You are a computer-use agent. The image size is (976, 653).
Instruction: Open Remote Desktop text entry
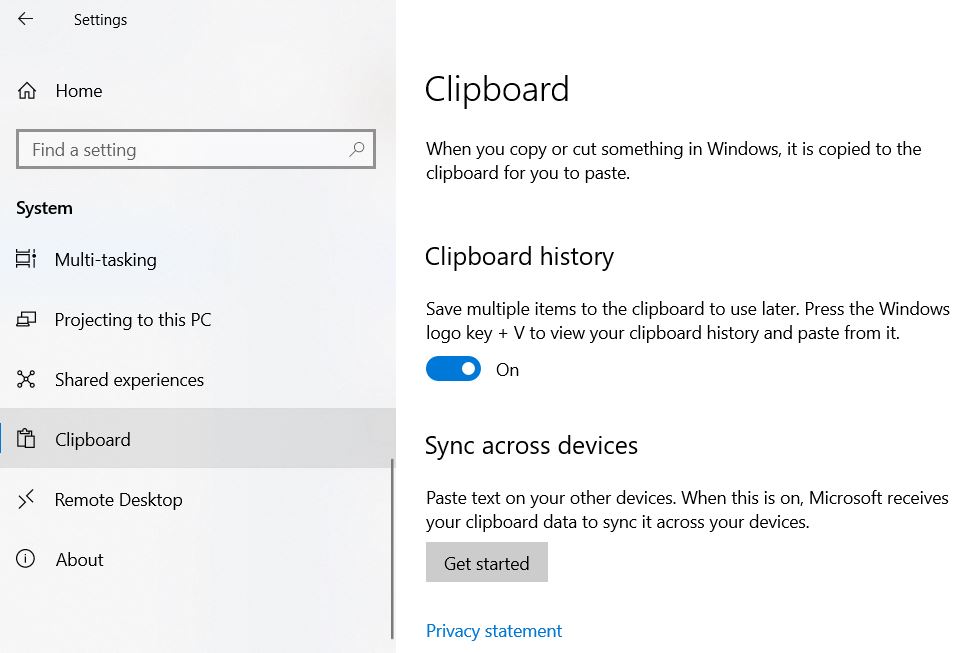click(118, 500)
